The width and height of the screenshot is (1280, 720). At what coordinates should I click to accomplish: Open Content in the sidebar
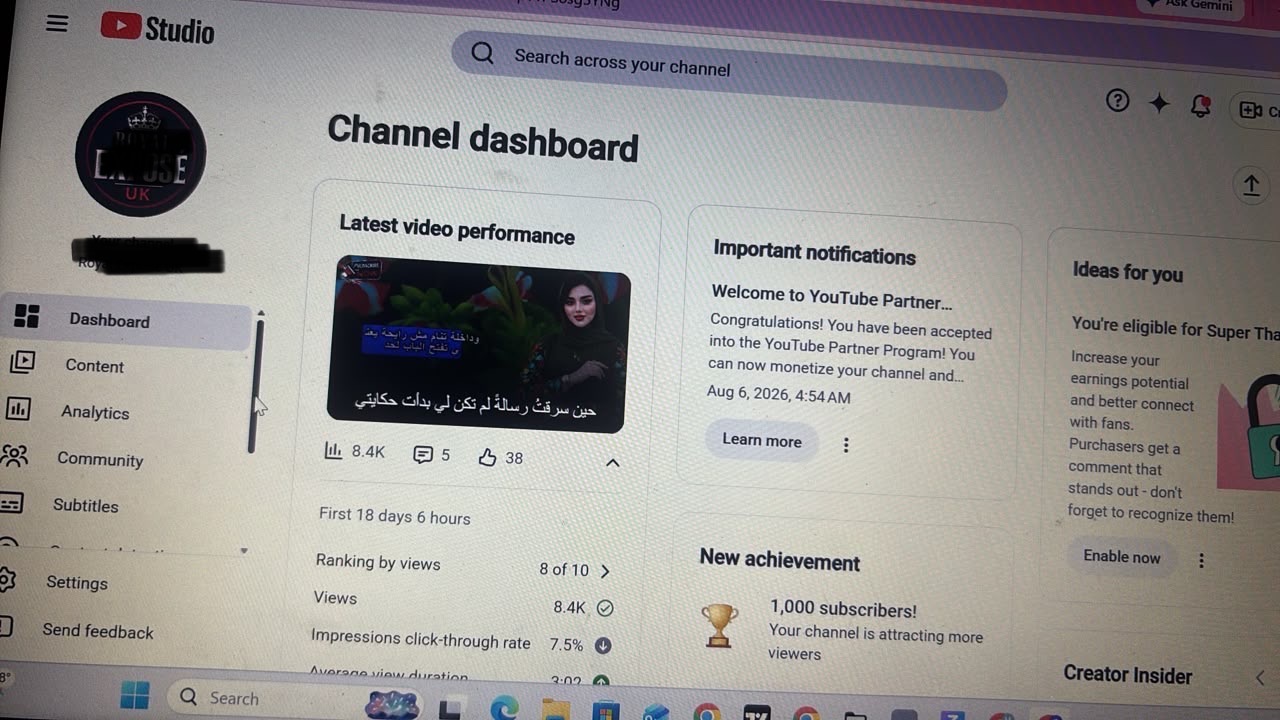(x=95, y=365)
